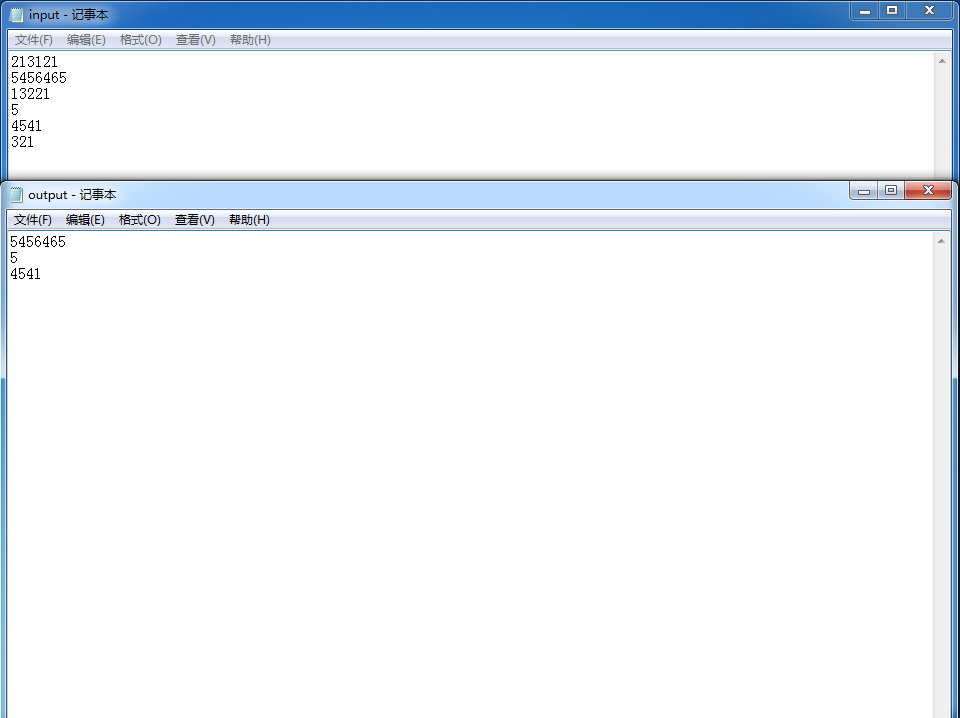Click line 5456465 in output window
This screenshot has width=960, height=718.
coord(38,242)
